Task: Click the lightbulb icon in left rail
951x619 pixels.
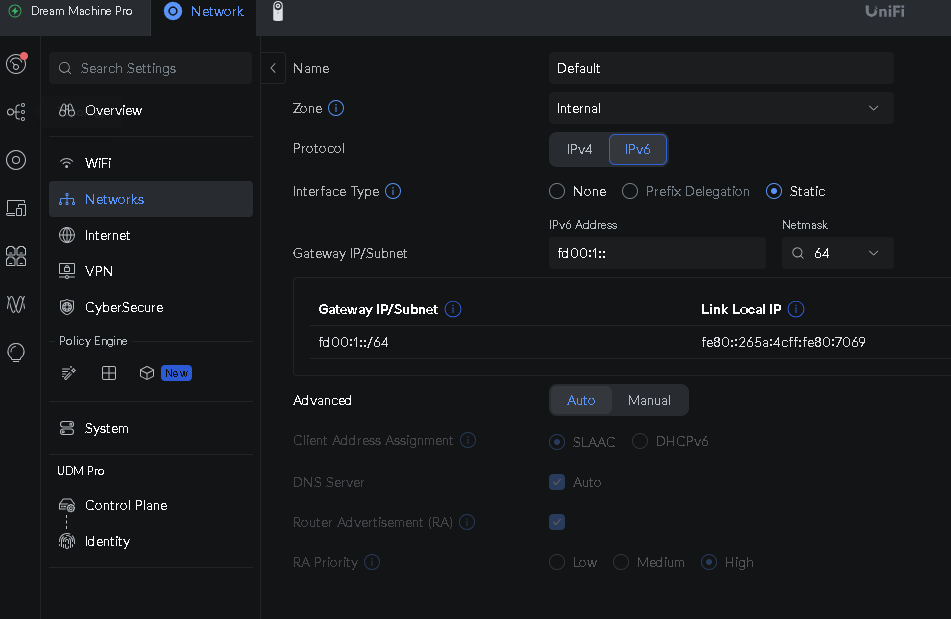Action: 16,352
